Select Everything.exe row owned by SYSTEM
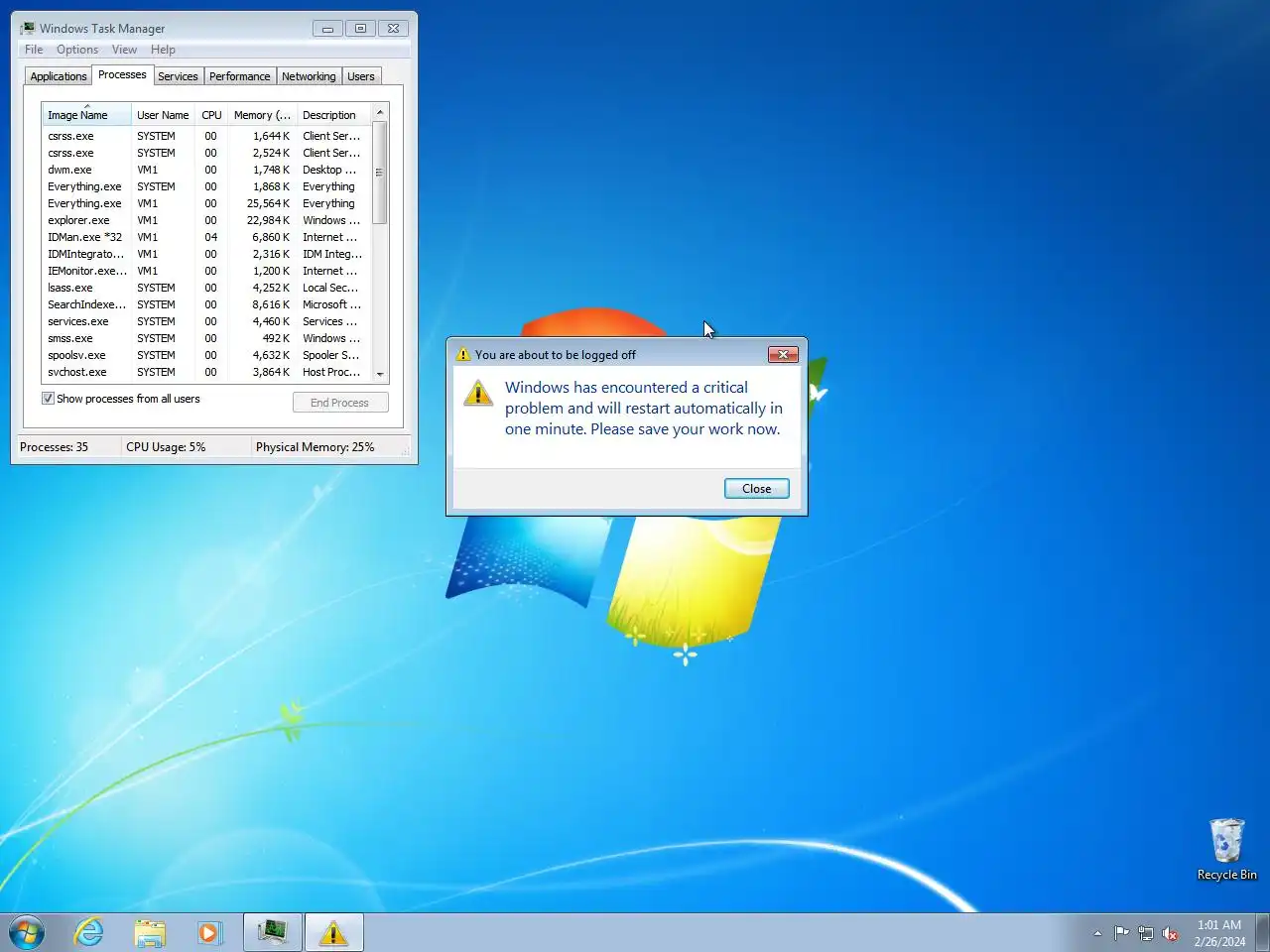The height and width of the screenshot is (952, 1270). 206,186
